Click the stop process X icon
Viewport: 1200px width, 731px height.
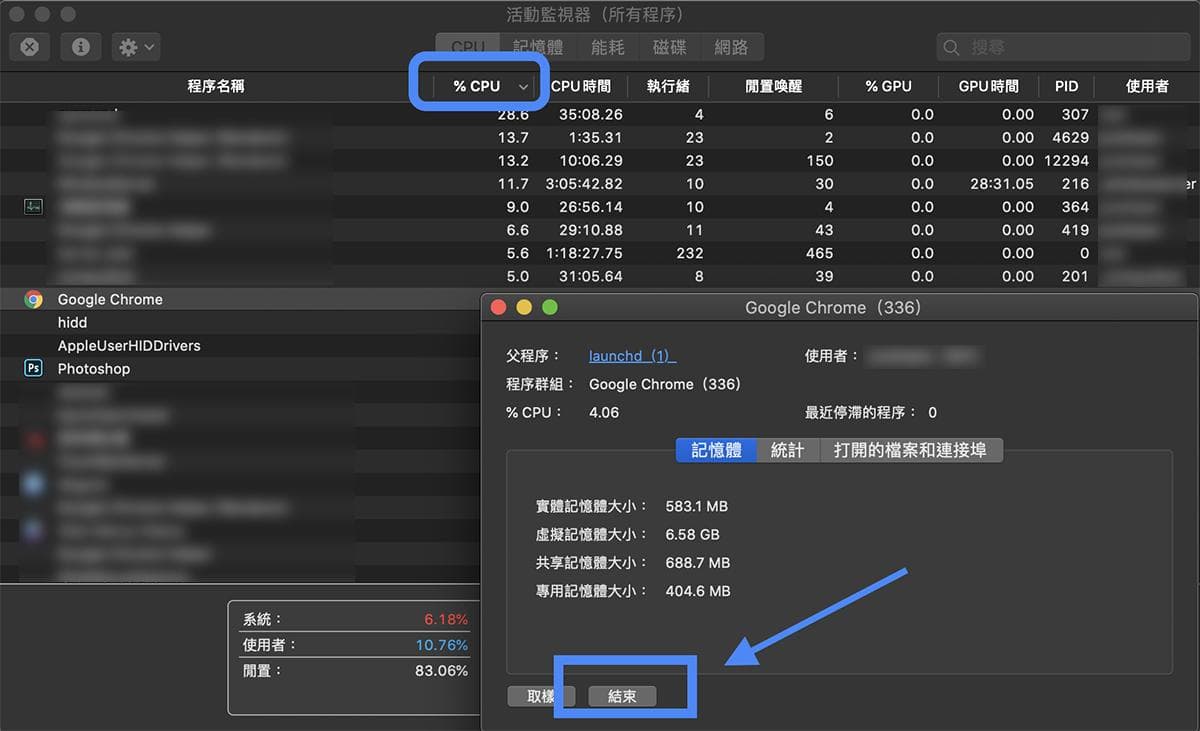(30, 47)
